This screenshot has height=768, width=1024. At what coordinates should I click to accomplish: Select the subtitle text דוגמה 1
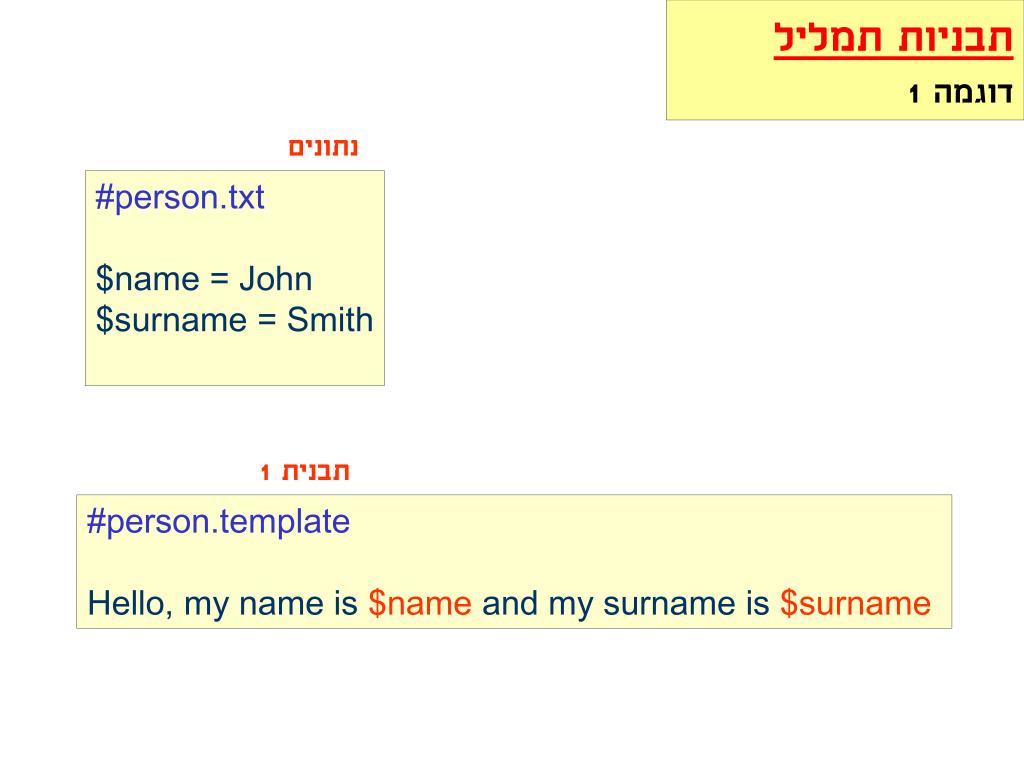click(x=960, y=93)
